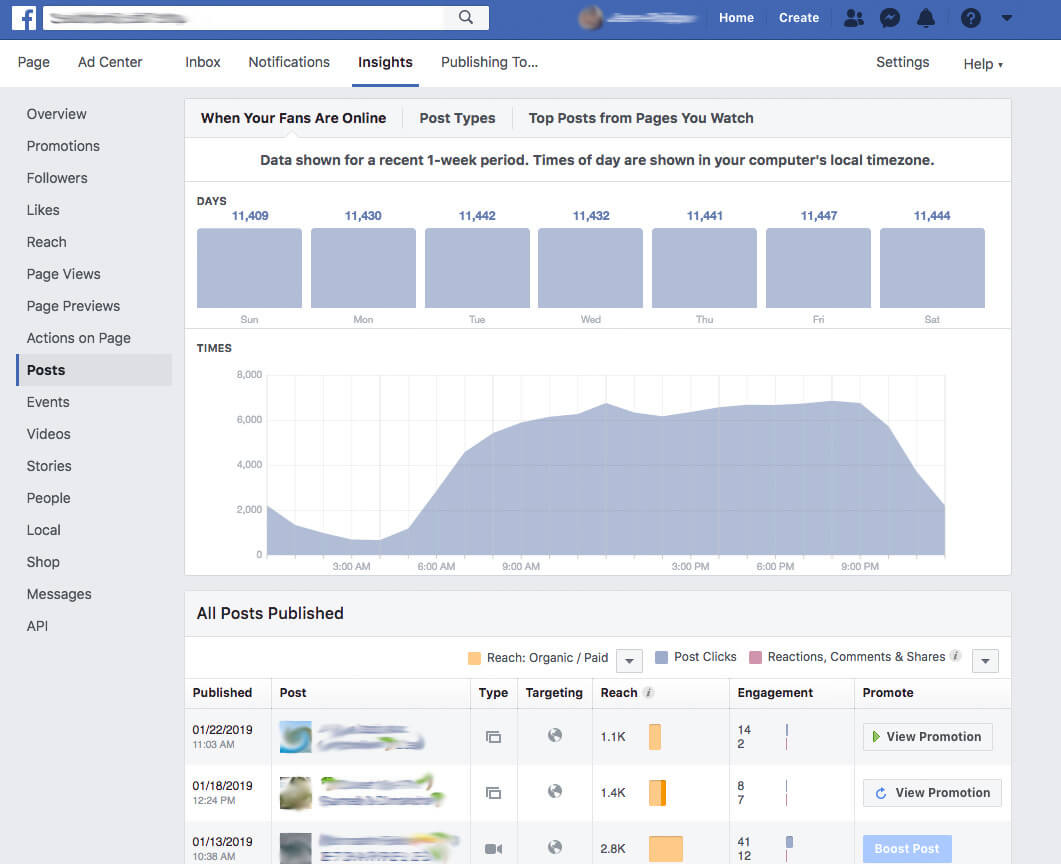Screen dimensions: 1061x864
Task: Open the Friend Requests icon
Action: (x=854, y=17)
